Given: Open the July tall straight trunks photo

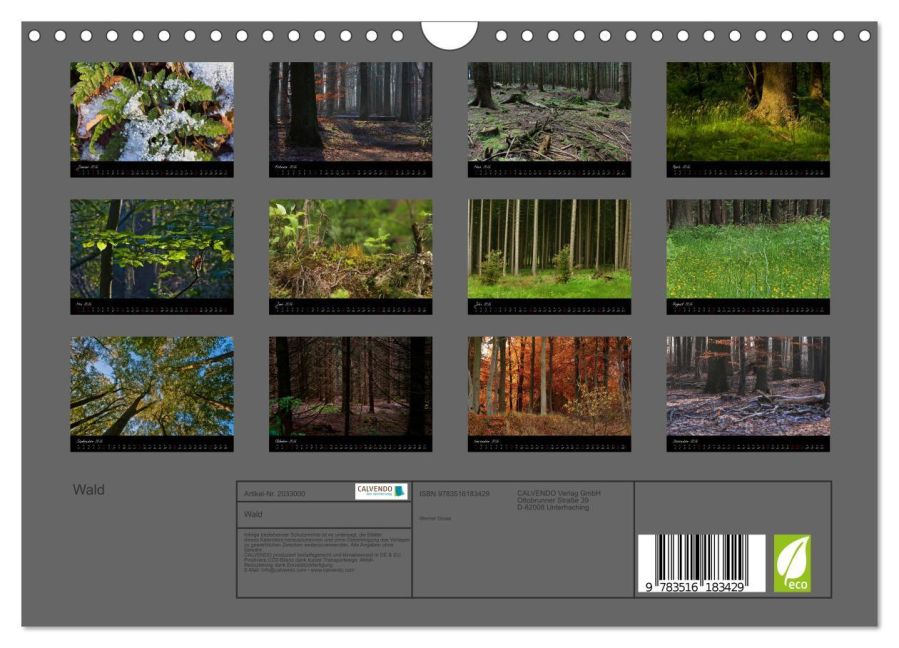Looking at the screenshot, I should [x=549, y=249].
